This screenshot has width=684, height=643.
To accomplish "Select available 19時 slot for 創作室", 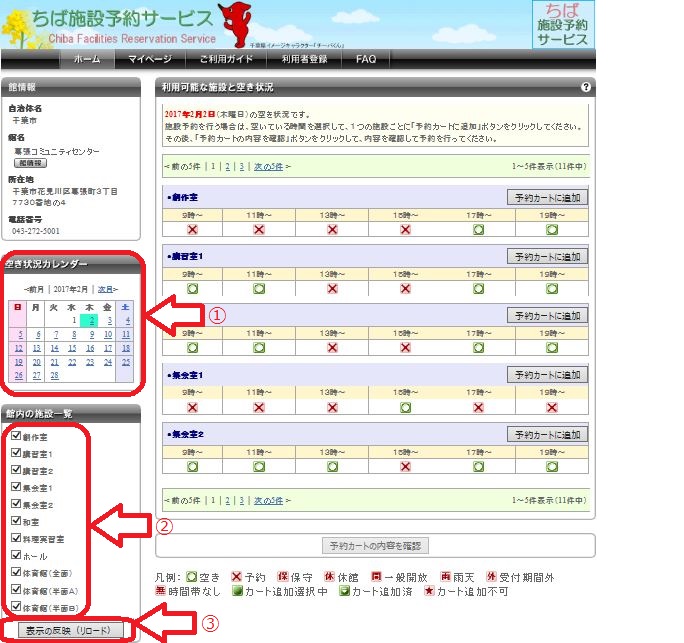I will (x=551, y=229).
